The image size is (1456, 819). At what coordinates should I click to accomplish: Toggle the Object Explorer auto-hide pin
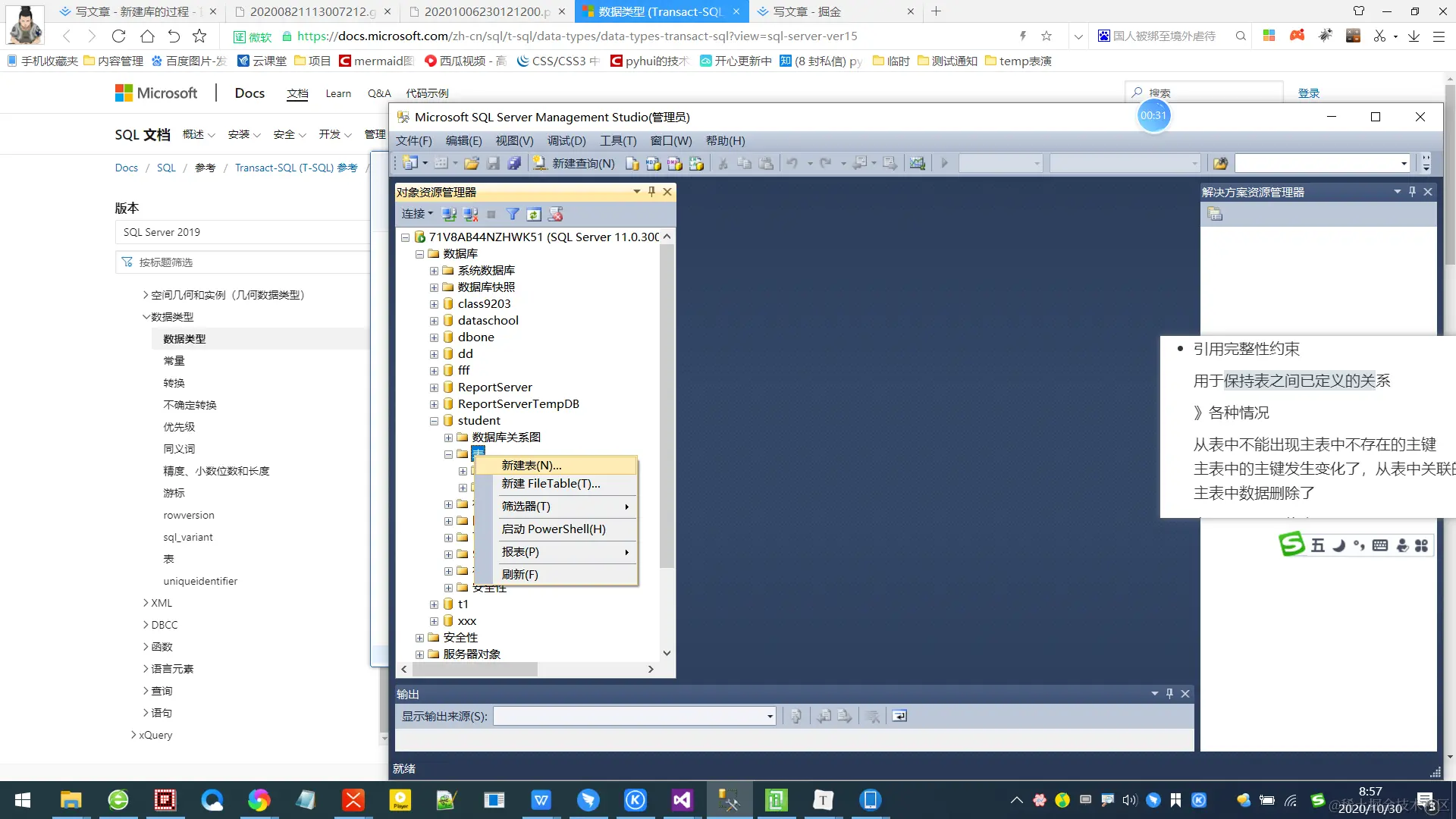(x=651, y=192)
